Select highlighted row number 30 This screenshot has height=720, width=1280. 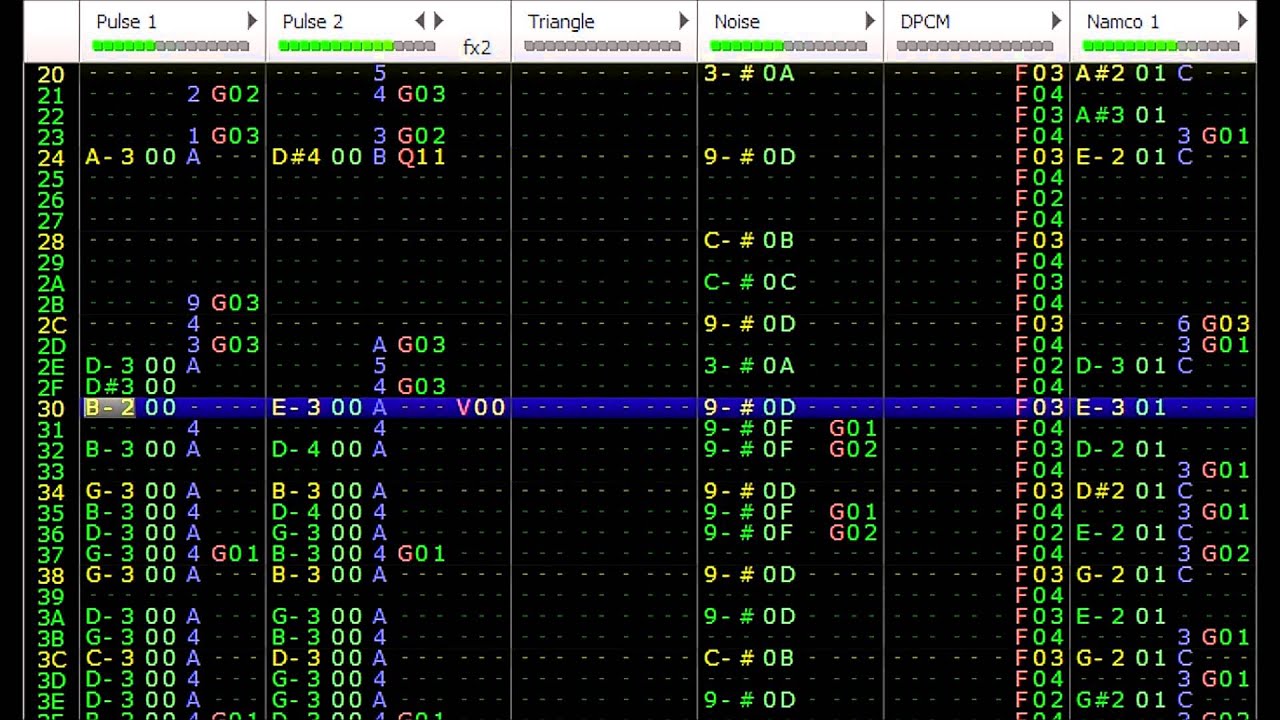(51, 408)
